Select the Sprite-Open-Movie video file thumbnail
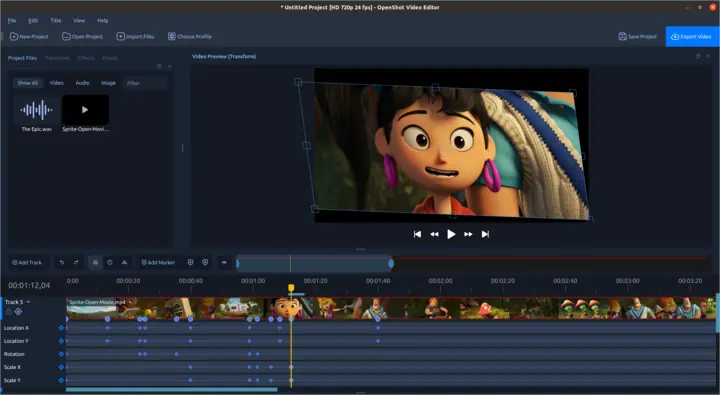Viewport: 720px width, 395px height. (85, 110)
